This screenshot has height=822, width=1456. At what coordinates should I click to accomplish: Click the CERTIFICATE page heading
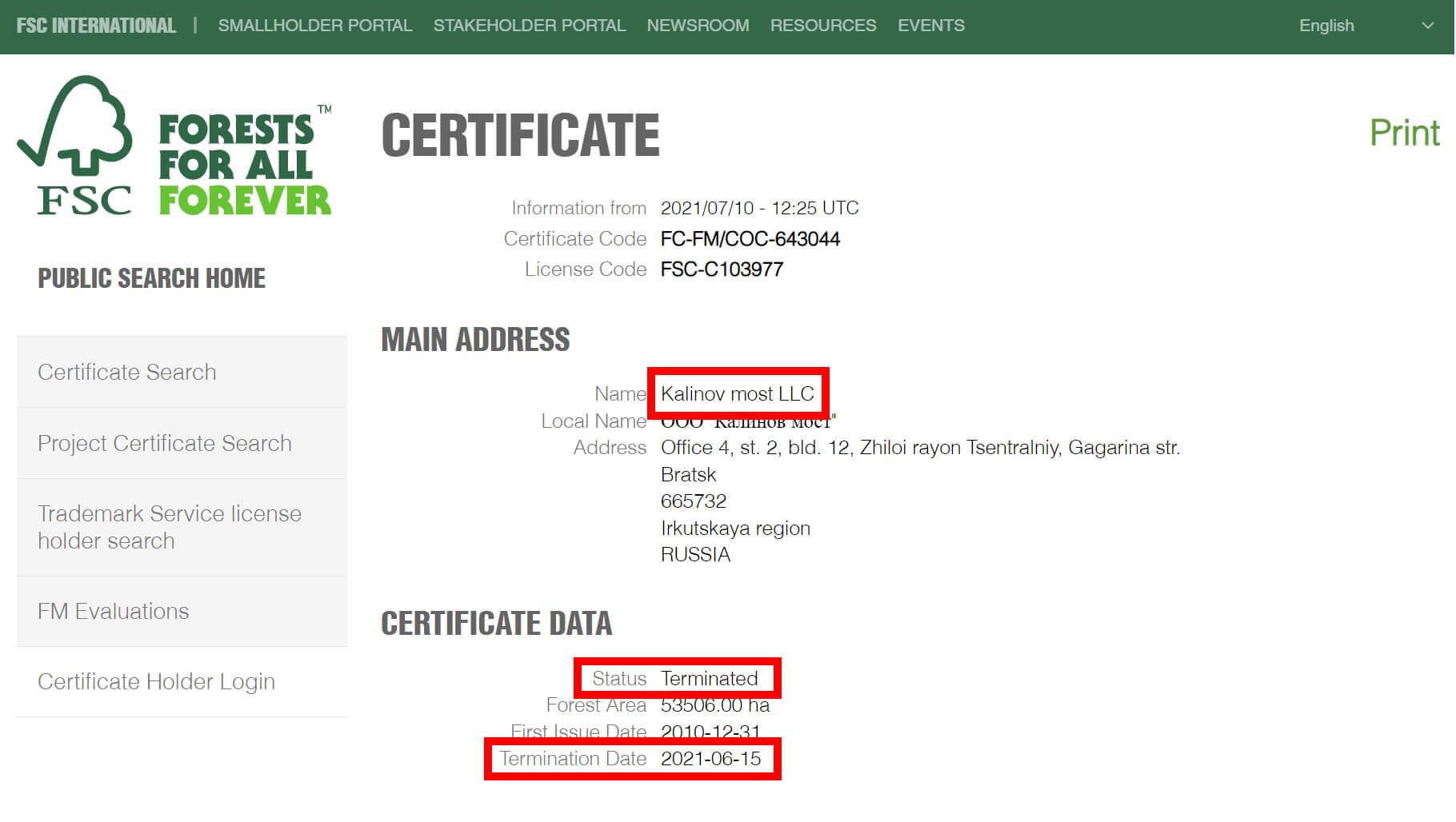tap(520, 135)
